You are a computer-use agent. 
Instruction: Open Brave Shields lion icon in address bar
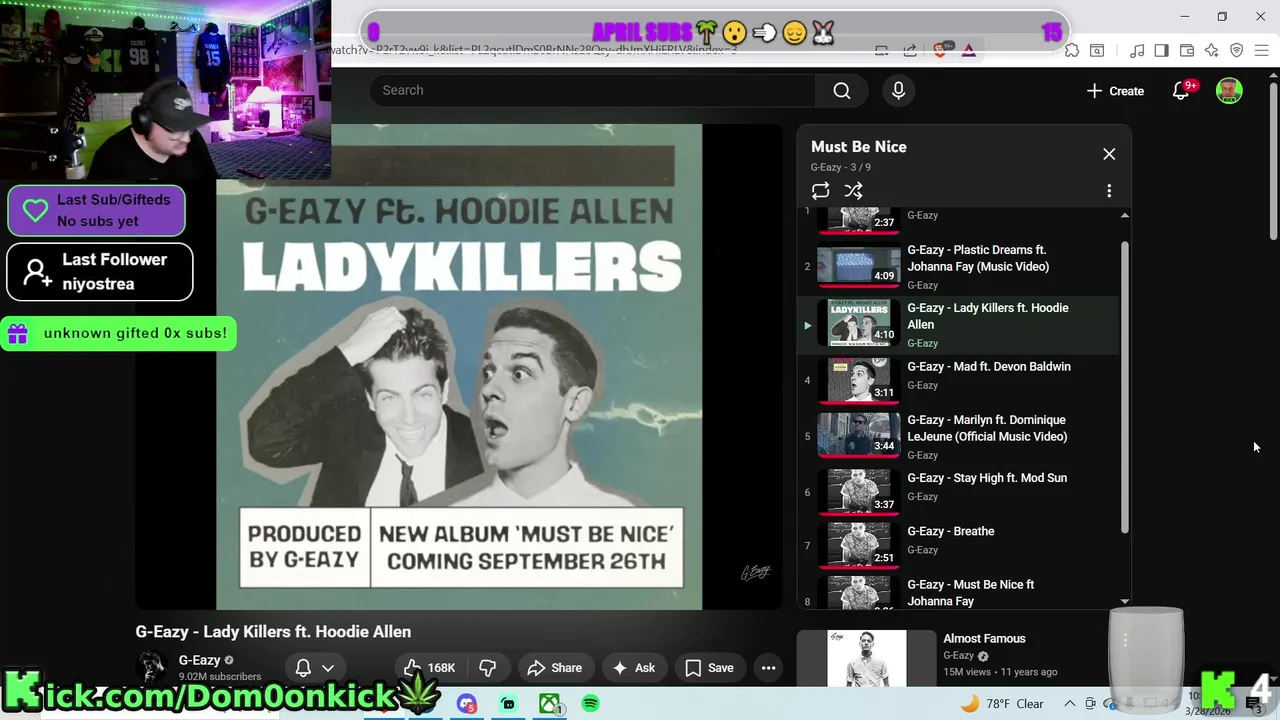(939, 50)
